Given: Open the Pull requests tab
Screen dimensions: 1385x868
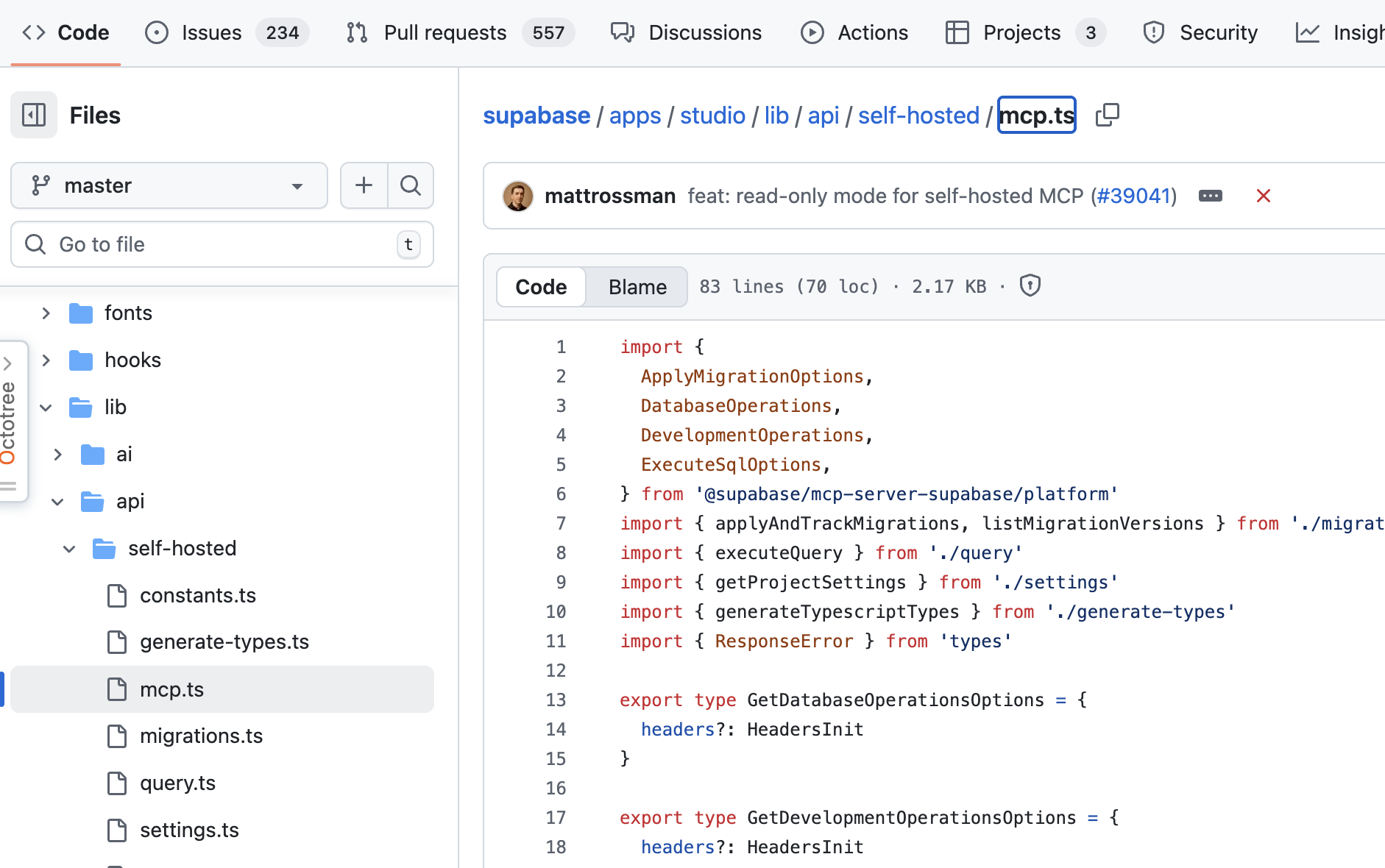Looking at the screenshot, I should tap(444, 32).
